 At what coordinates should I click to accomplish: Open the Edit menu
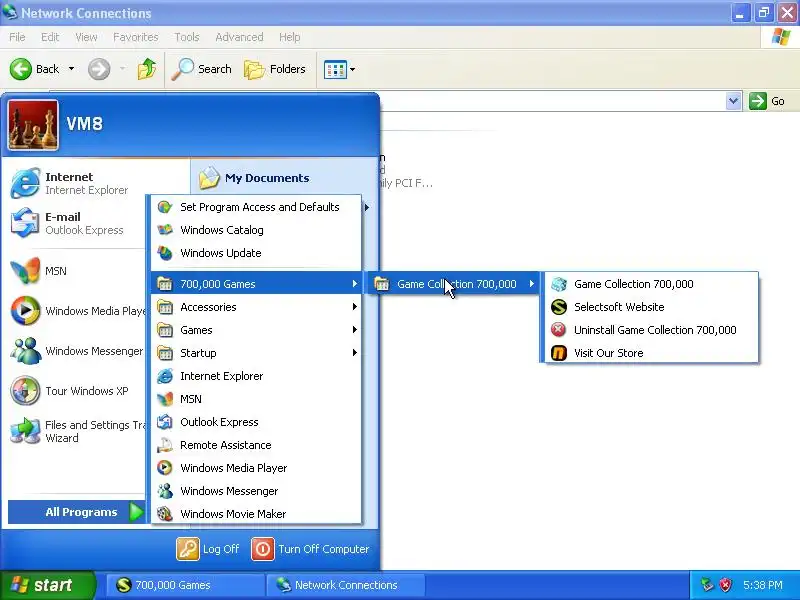pos(50,37)
